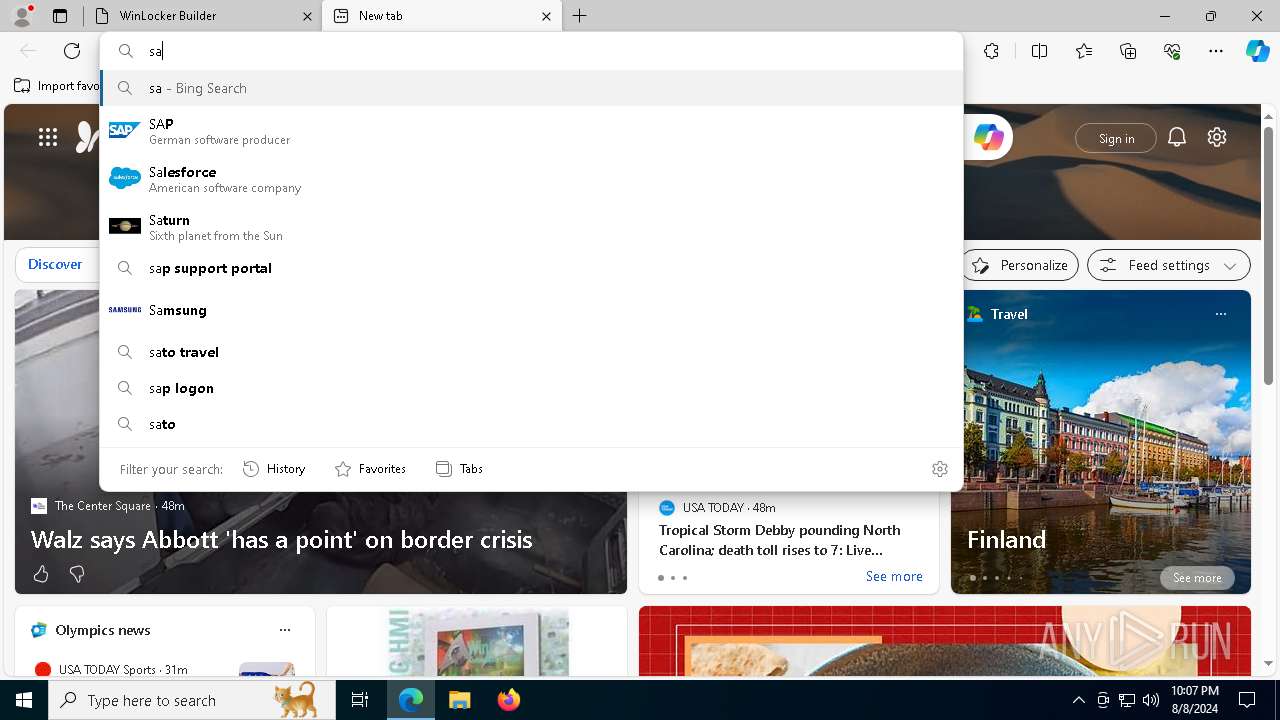This screenshot has width=1280, height=720.
Task: Click the Windows taskbar search box
Action: pyautogui.click(x=192, y=700)
